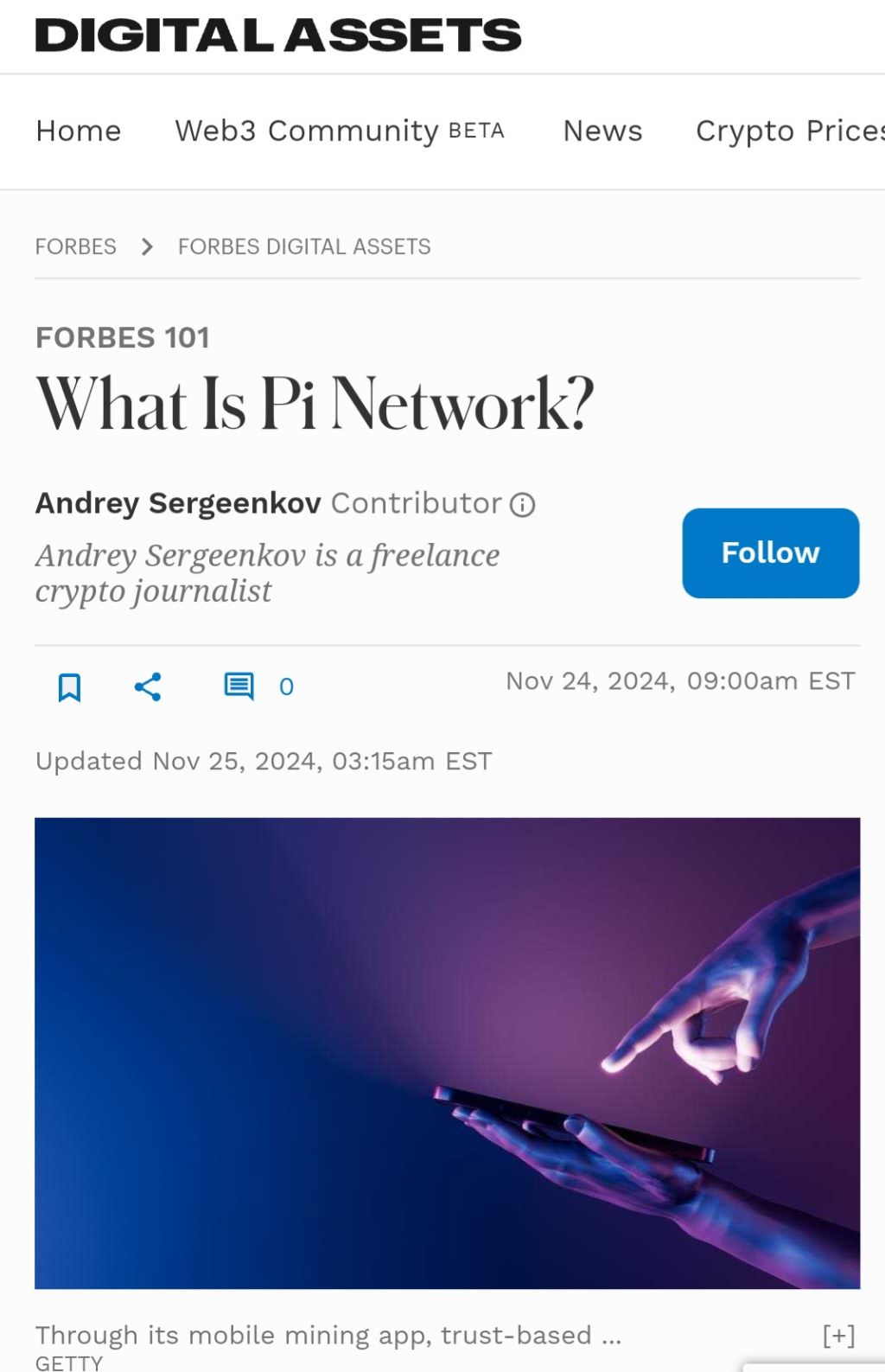Expand the image caption with [+]

click(837, 1336)
